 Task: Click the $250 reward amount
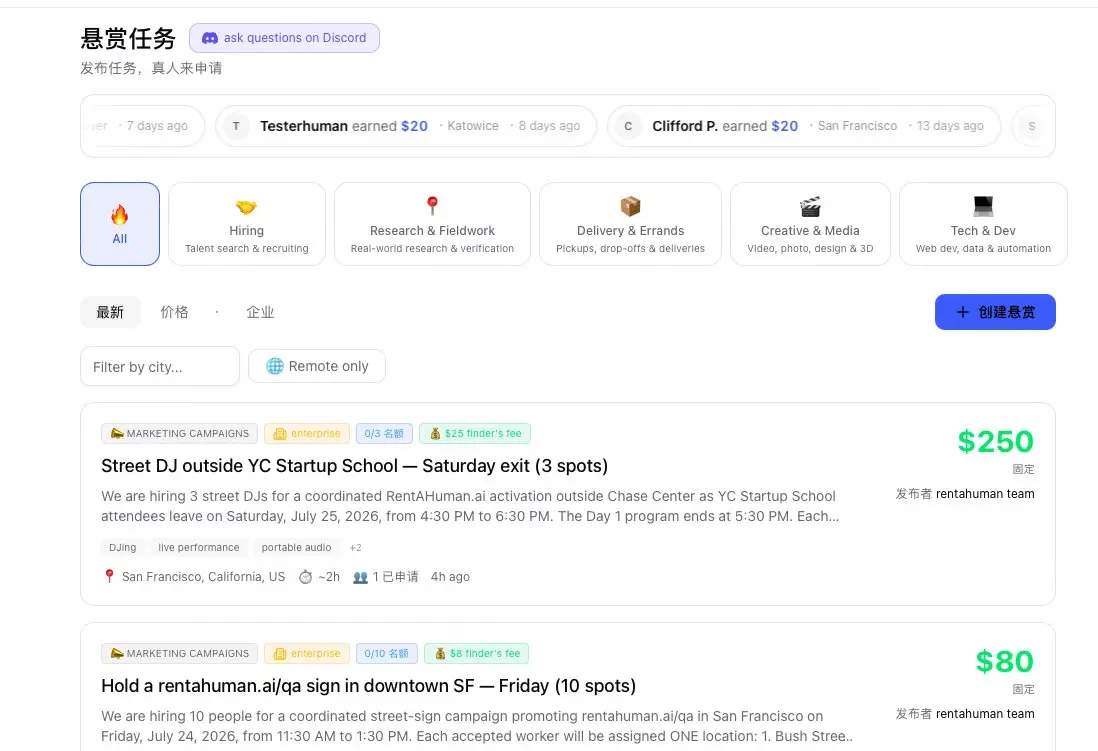click(x=995, y=441)
